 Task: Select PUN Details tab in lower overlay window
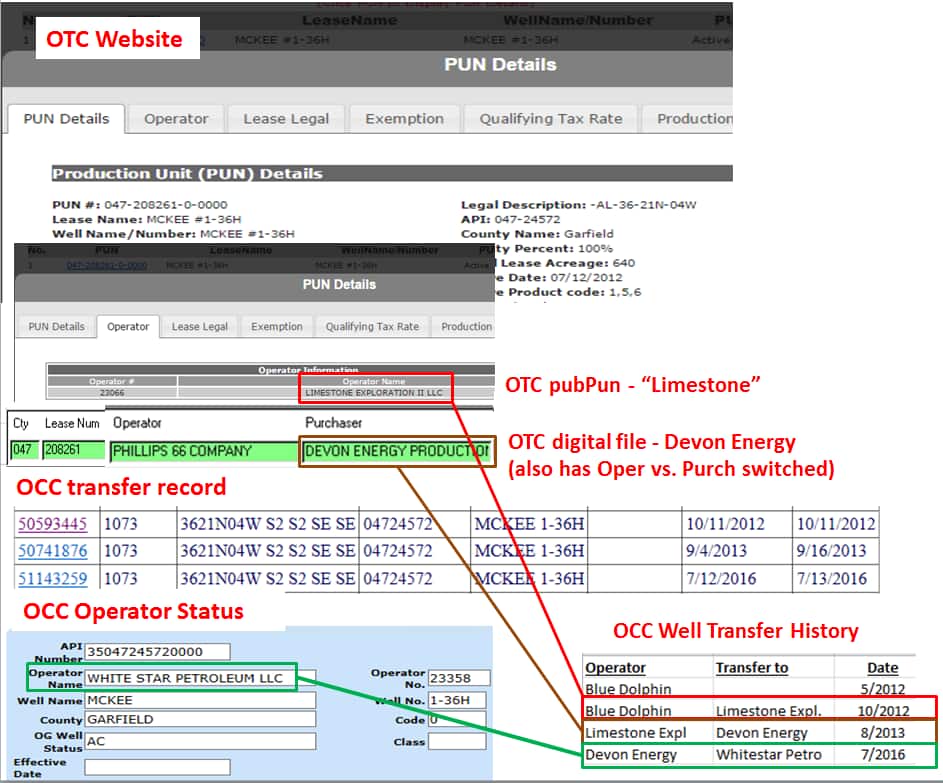pyautogui.click(x=57, y=327)
